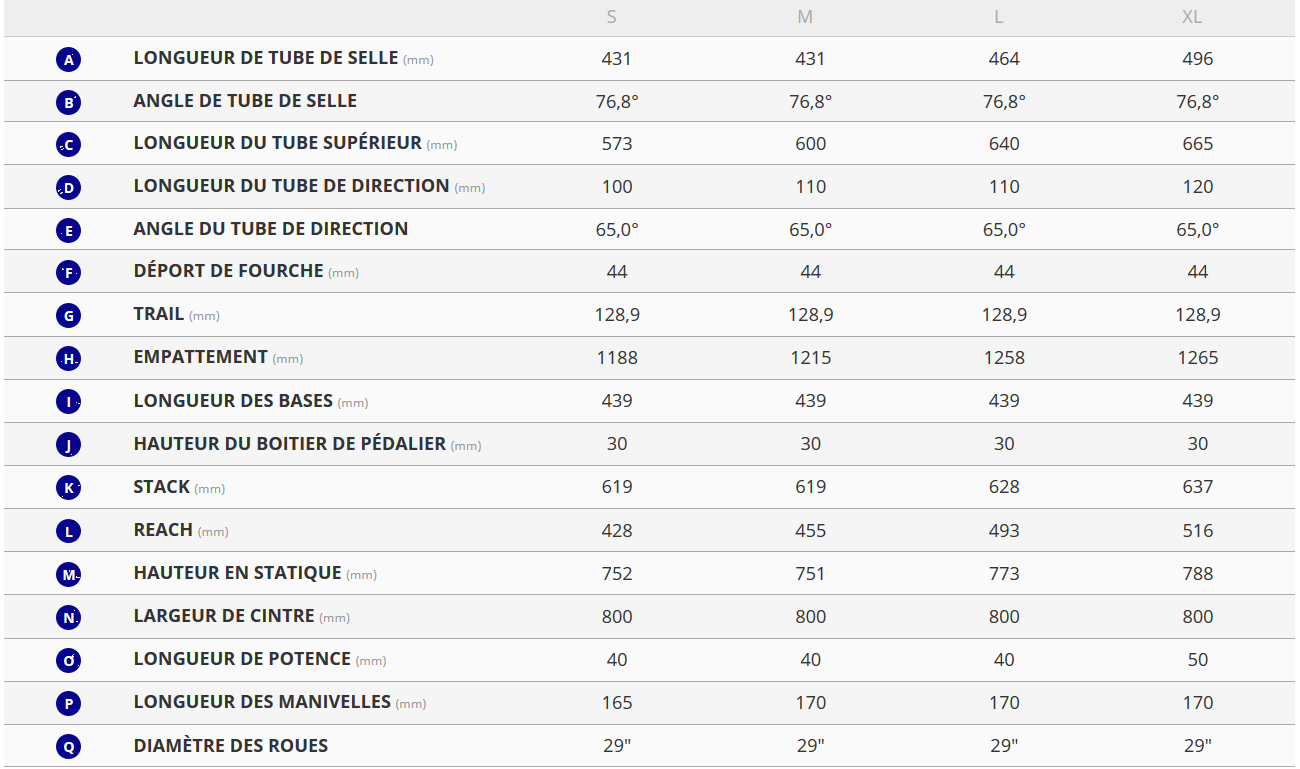Viewport: 1300px width, 769px height.
Task: Select the H marker for Empattement
Action: 68,359
